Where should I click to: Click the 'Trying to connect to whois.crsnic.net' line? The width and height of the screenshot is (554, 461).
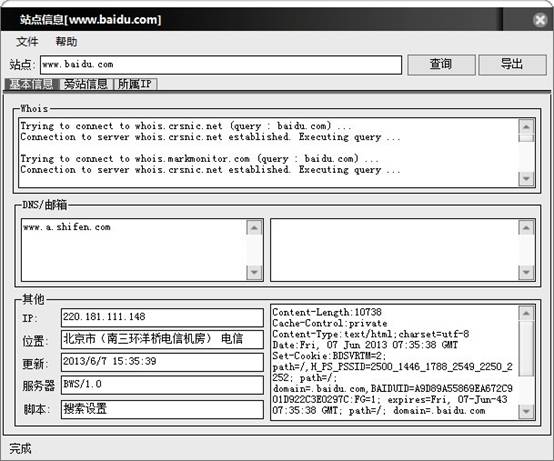186,126
